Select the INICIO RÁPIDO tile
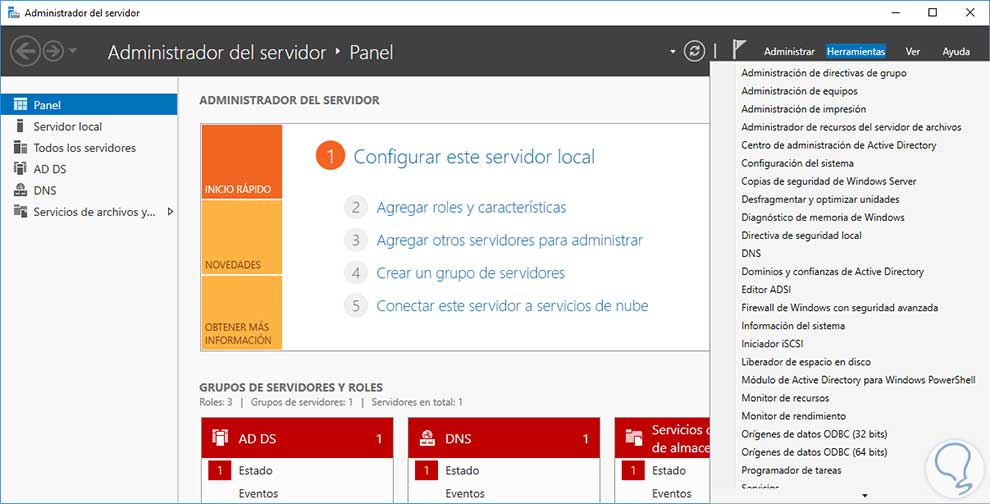 click(x=241, y=162)
